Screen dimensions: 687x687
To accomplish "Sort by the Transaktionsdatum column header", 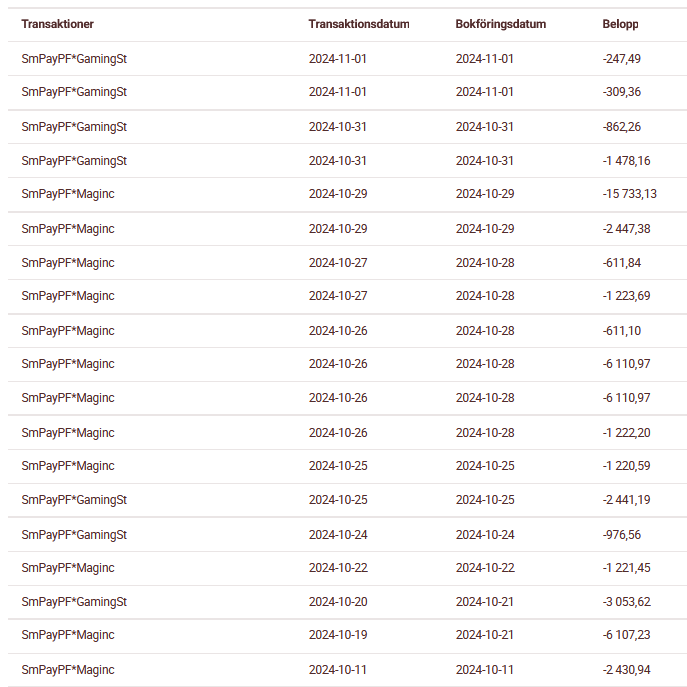I will click(358, 24).
